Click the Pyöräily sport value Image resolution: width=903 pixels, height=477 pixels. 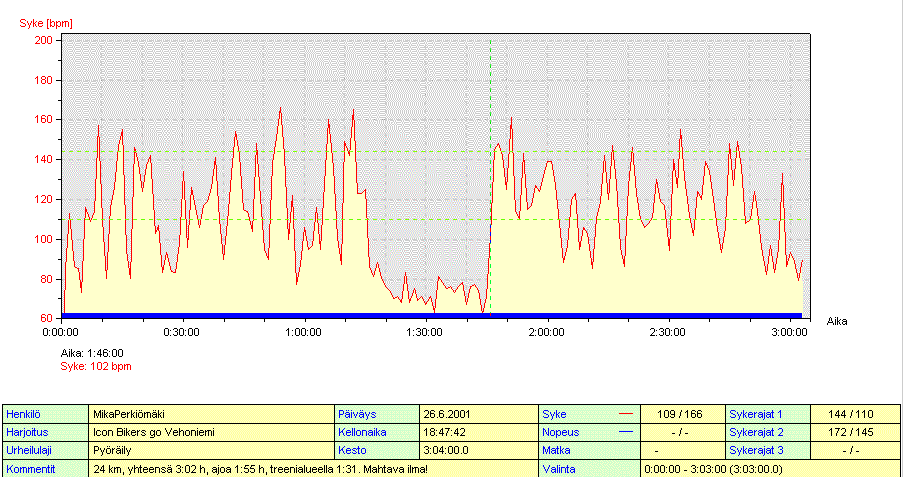point(210,450)
